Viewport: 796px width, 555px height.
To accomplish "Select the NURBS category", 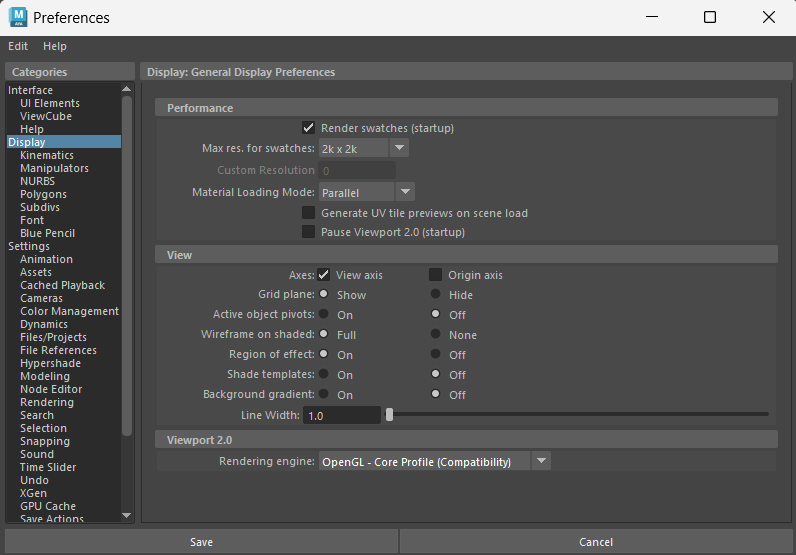I will (38, 181).
